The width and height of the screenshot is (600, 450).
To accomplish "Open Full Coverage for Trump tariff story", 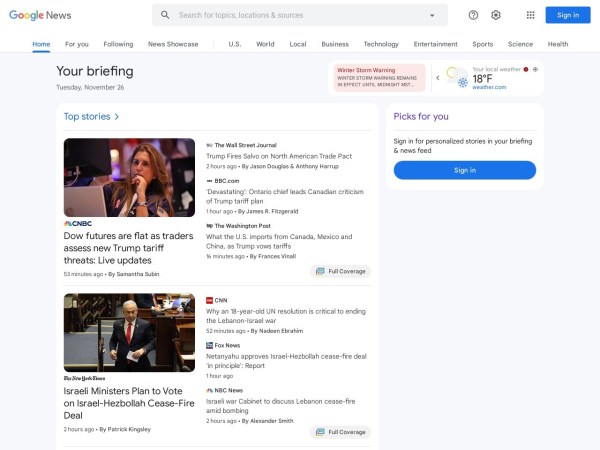I will point(341,271).
